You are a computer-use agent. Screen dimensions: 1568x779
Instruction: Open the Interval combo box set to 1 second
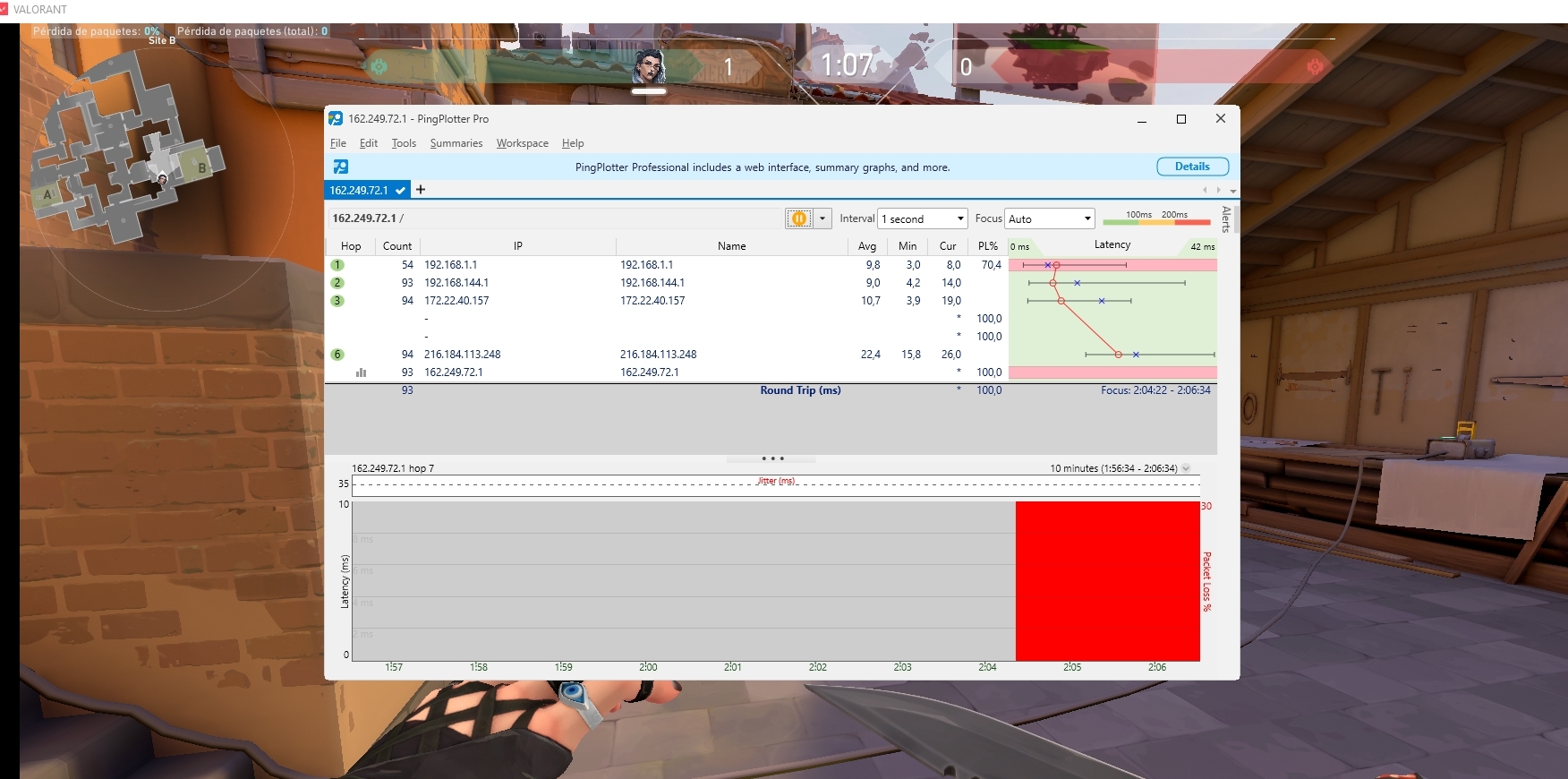click(923, 218)
